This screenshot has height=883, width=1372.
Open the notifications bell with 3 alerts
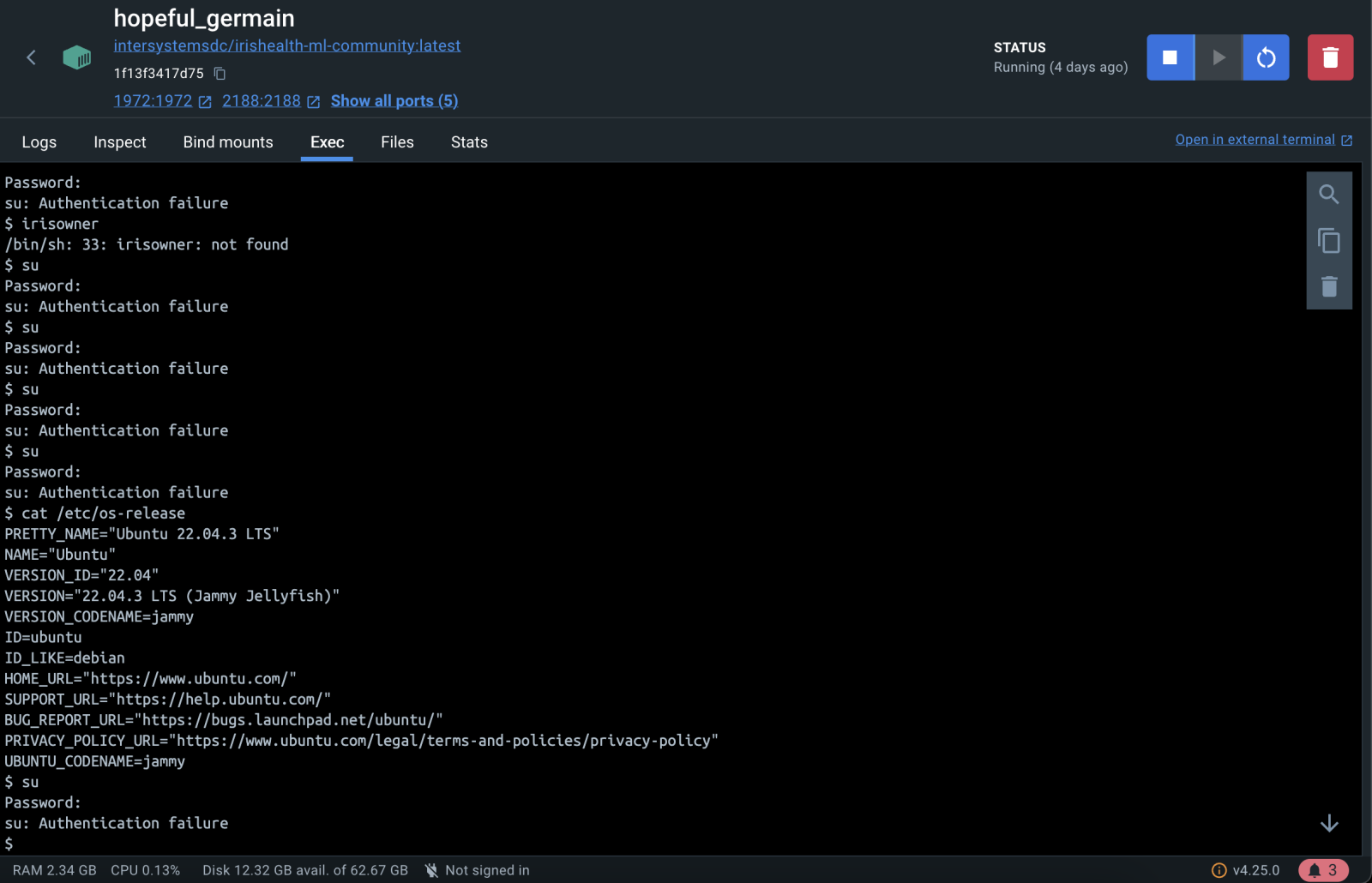coord(1322,870)
